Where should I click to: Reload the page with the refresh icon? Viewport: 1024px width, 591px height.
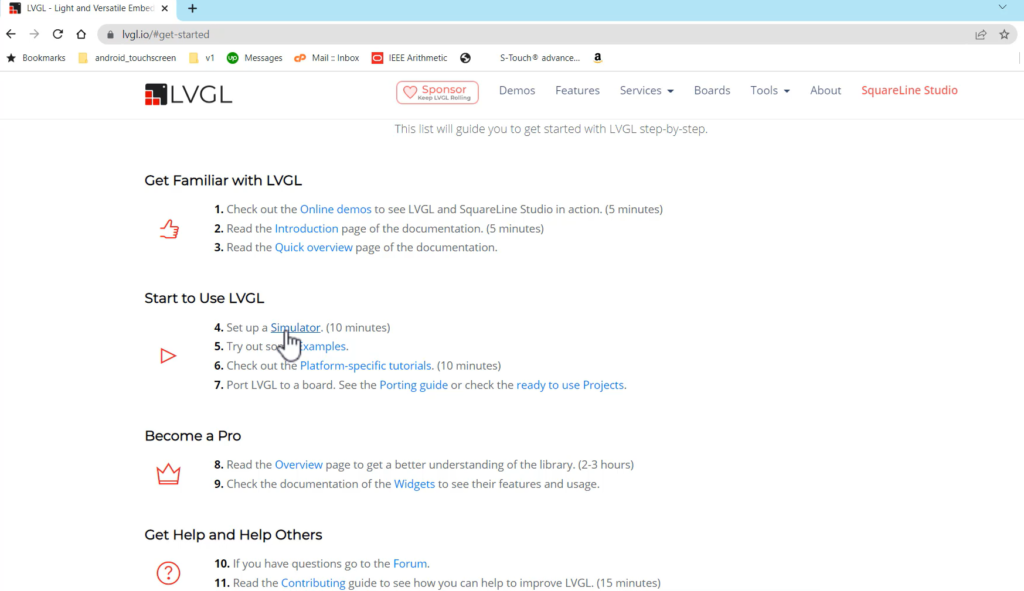(57, 34)
